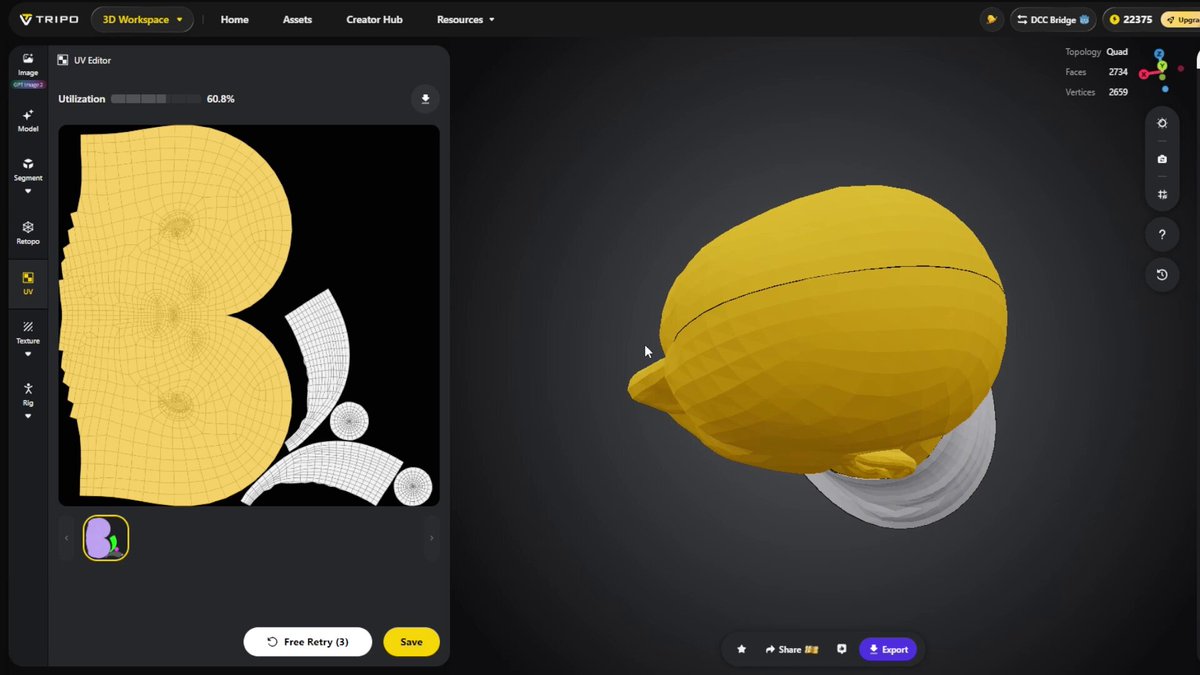The height and width of the screenshot is (675, 1200).
Task: Download the UV map image
Action: [425, 99]
